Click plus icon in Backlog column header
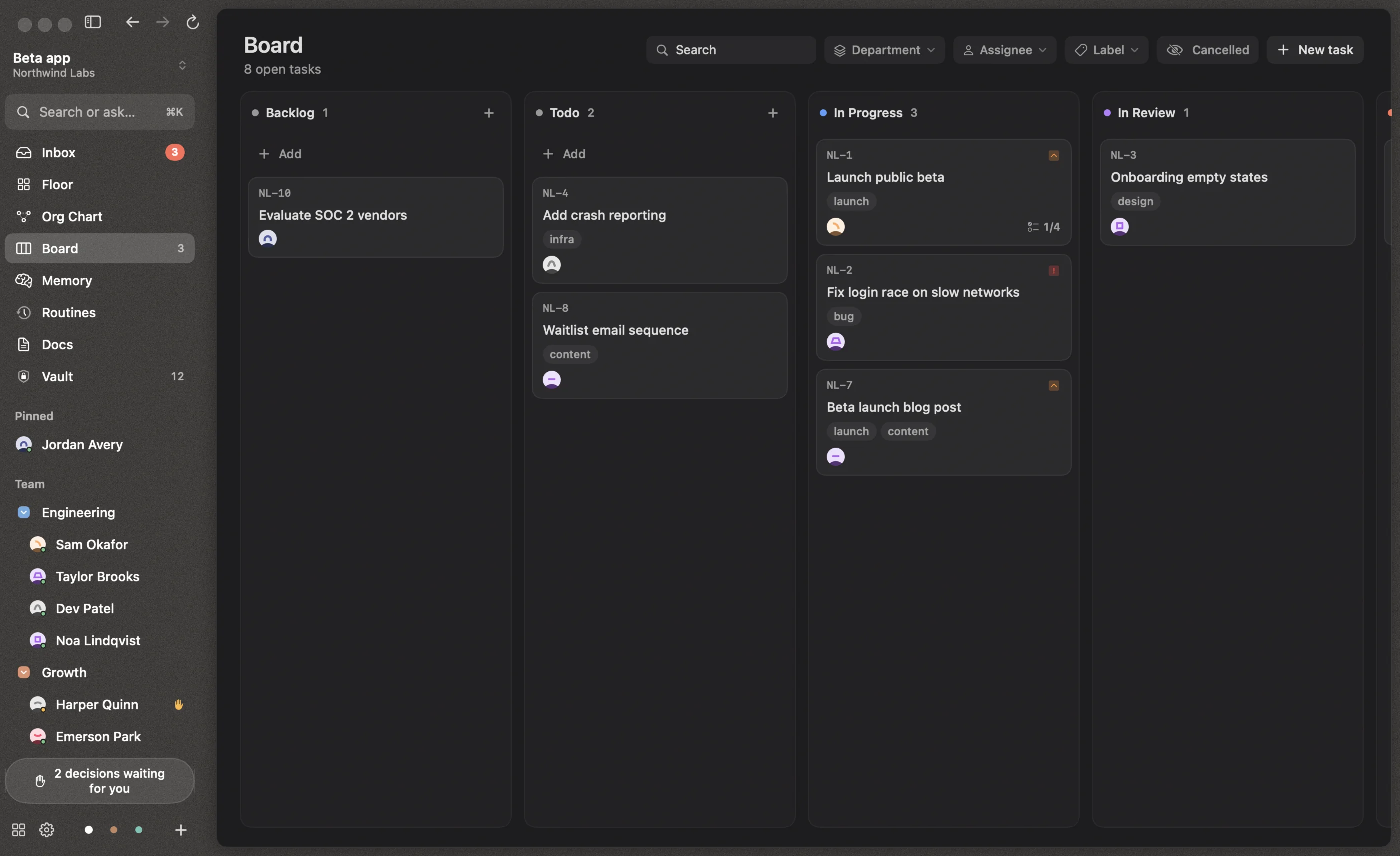Viewport: 1400px width, 856px height. [488, 113]
